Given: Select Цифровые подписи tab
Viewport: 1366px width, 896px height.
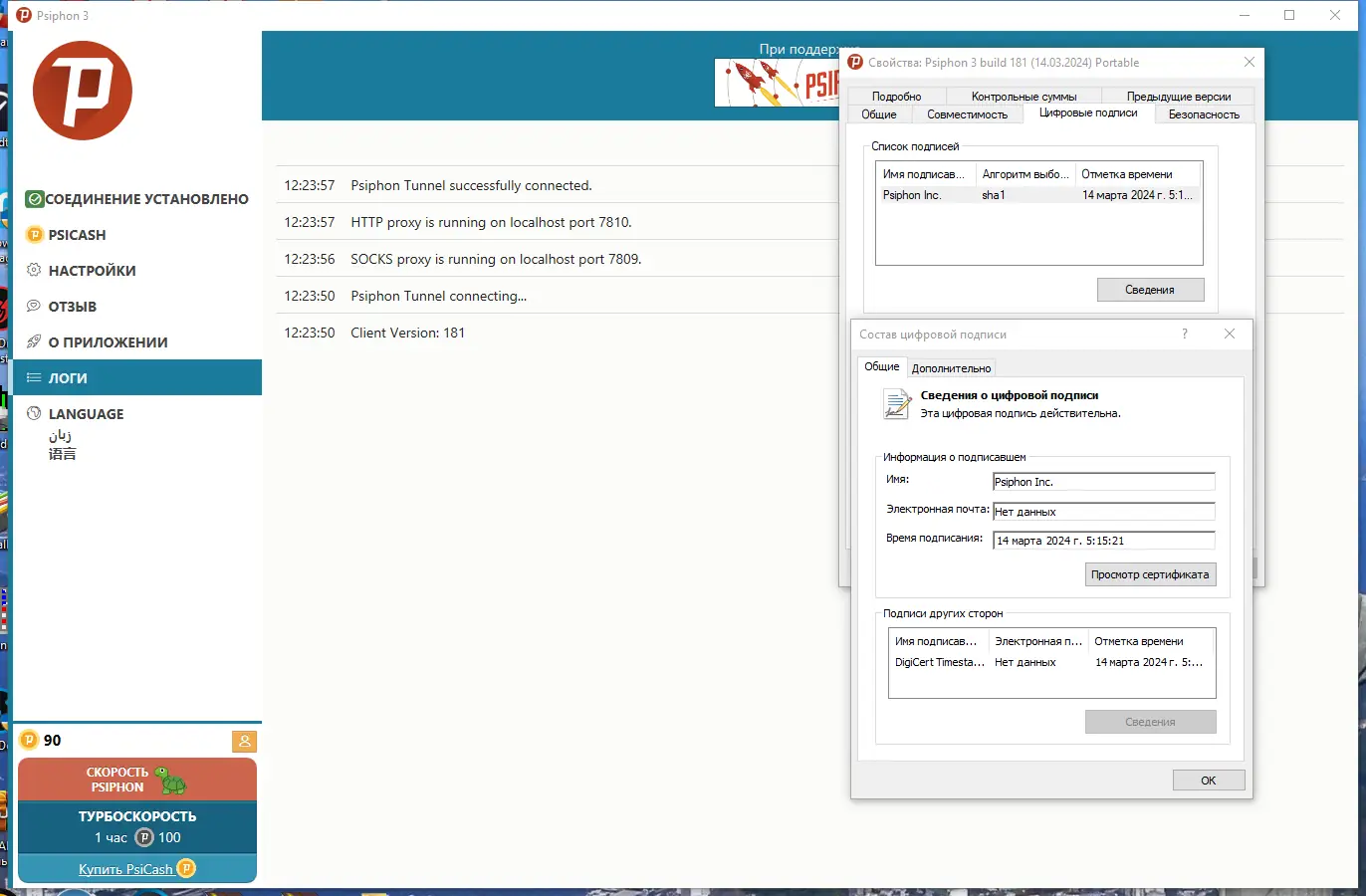Looking at the screenshot, I should click(x=1088, y=112).
